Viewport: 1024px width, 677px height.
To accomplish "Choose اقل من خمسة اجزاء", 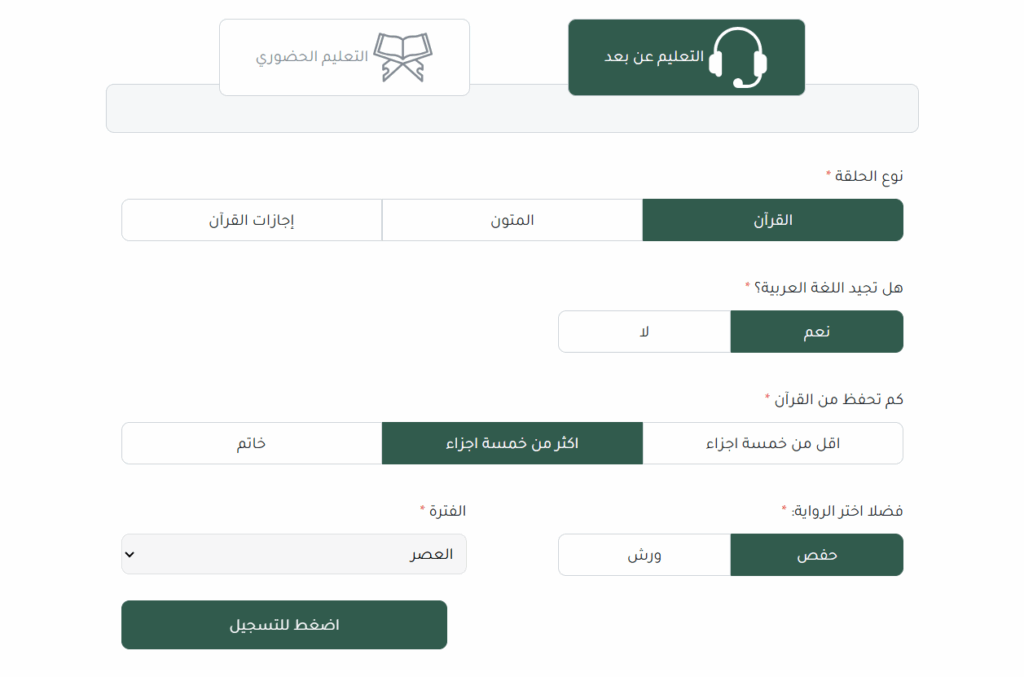I will tap(773, 443).
